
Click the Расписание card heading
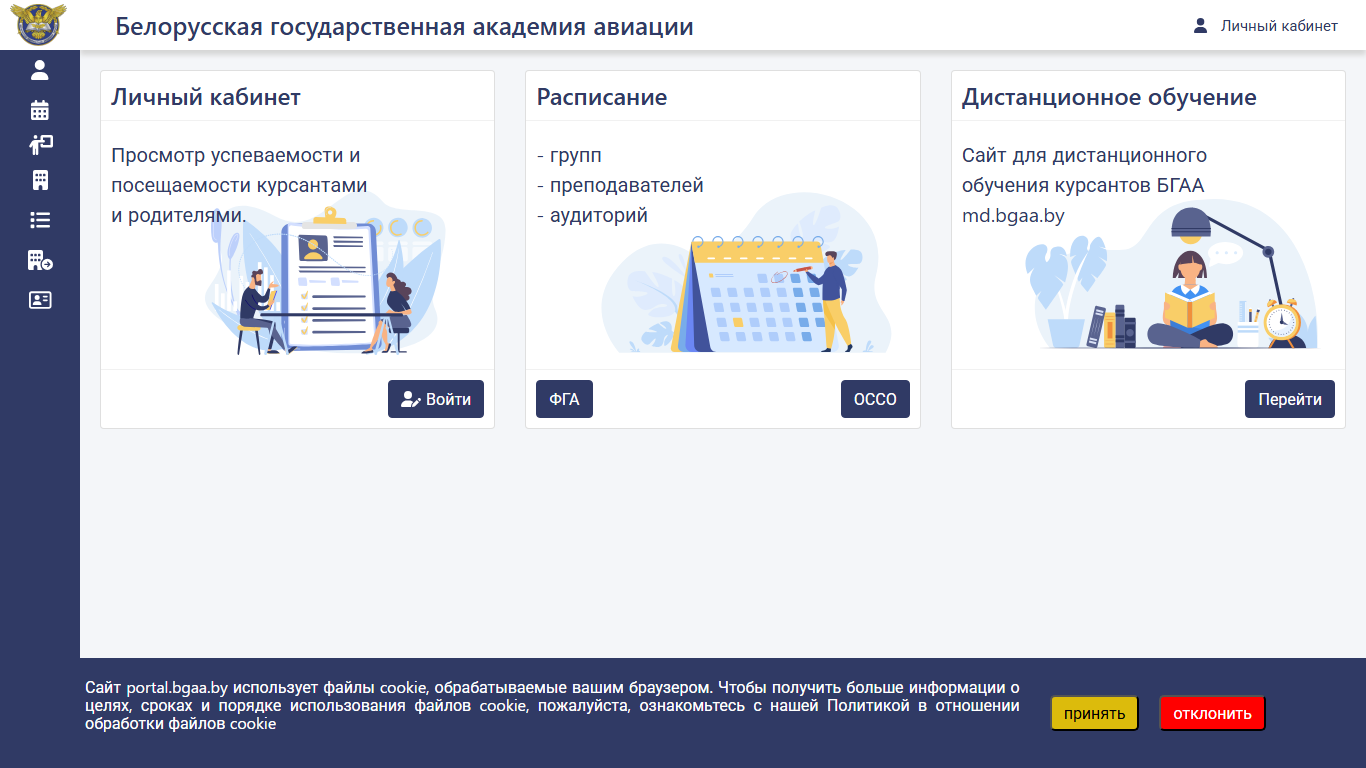point(602,97)
